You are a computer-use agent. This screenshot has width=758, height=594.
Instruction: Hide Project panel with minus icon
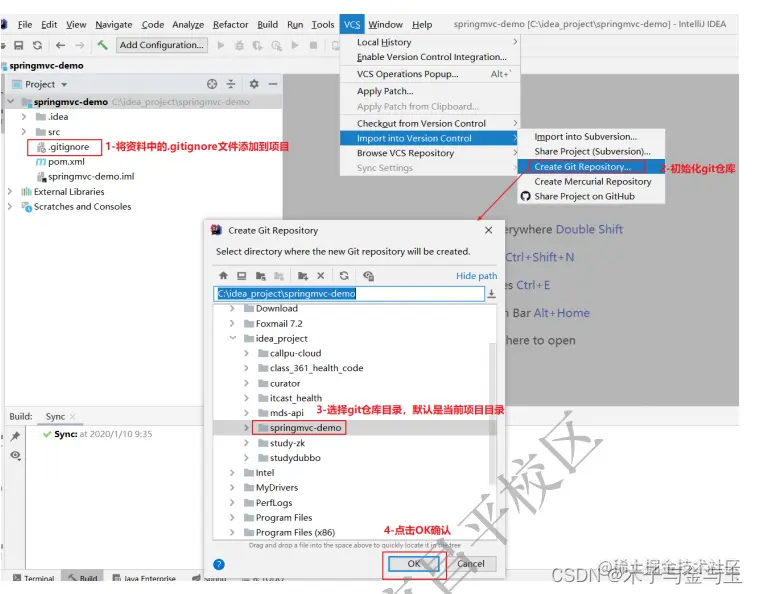click(273, 84)
